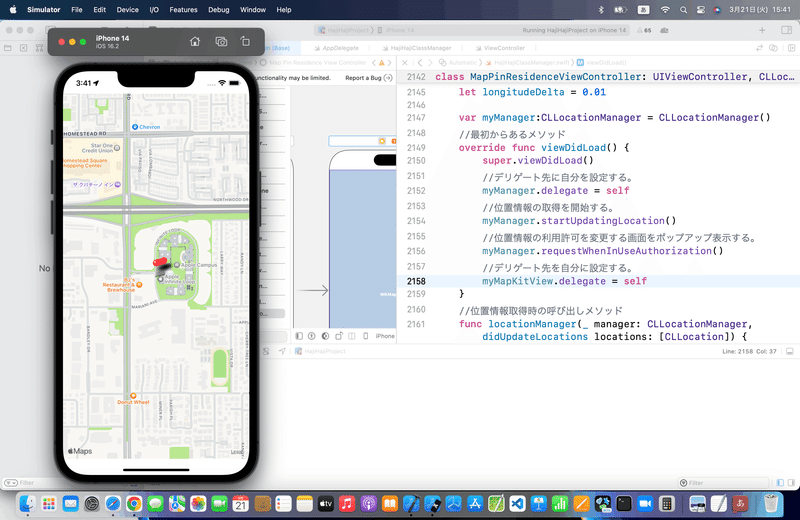The width and height of the screenshot is (800, 520).
Task: Open the viewDidLoad() breadcrumb menu
Action: 601,63
